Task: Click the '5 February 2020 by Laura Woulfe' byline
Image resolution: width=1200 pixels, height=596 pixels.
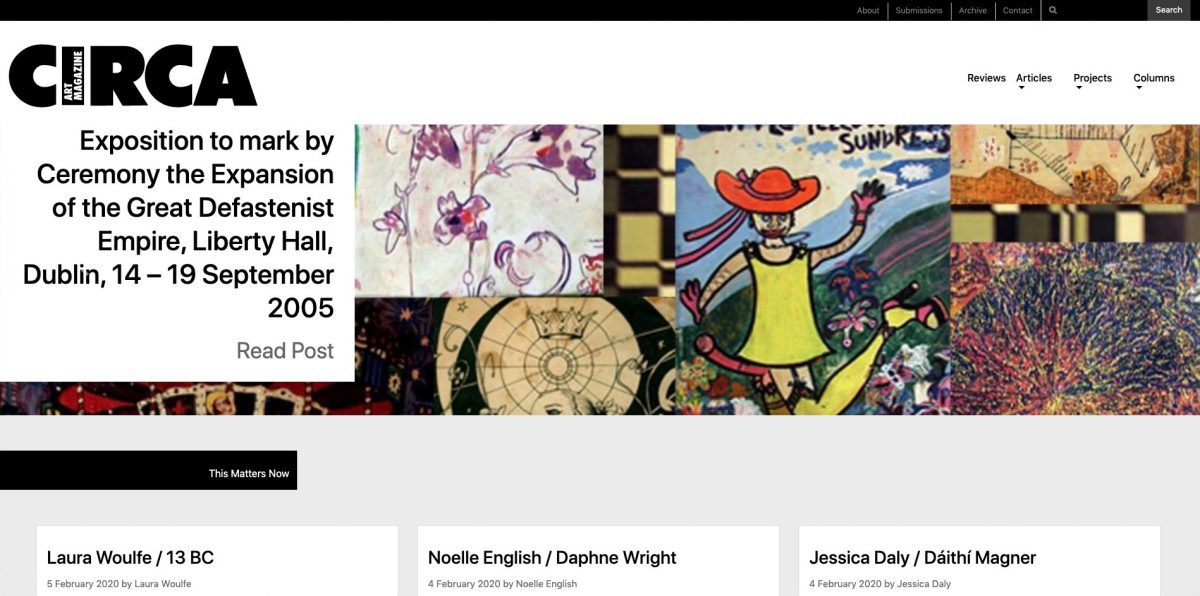Action: (x=119, y=584)
